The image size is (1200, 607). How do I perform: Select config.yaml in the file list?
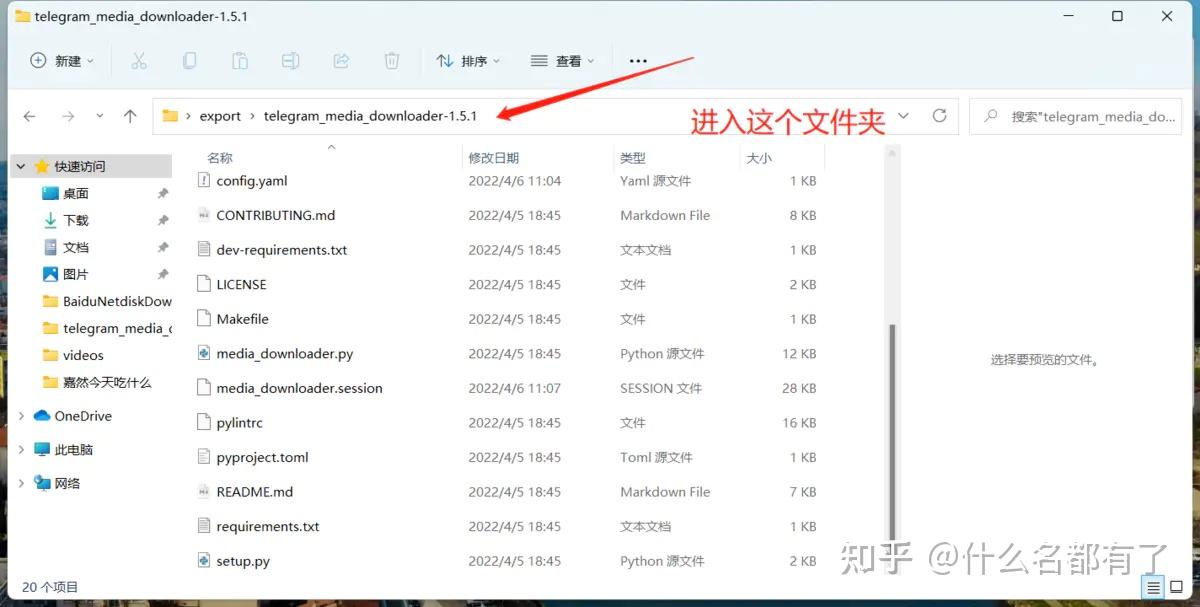coord(253,180)
